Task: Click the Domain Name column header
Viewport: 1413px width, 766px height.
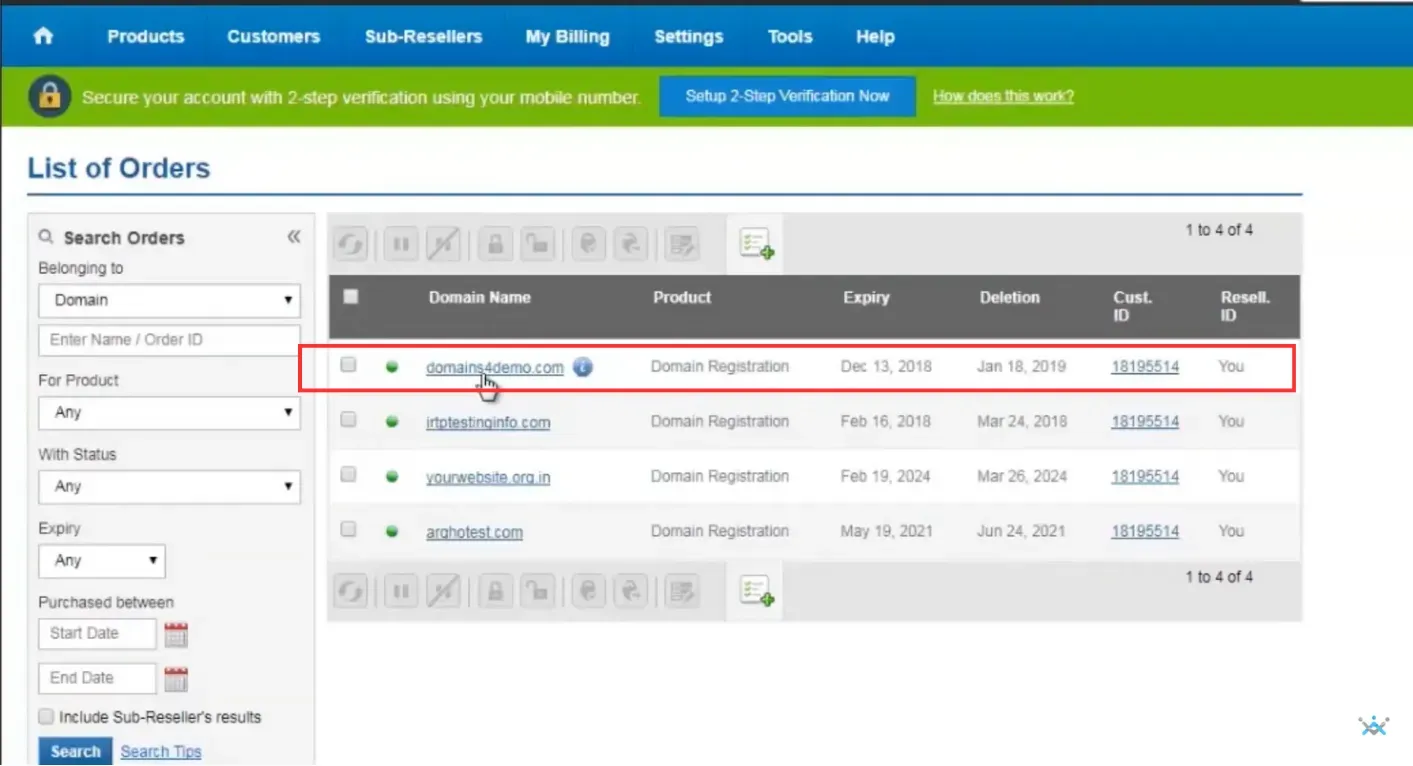Action: pos(479,297)
